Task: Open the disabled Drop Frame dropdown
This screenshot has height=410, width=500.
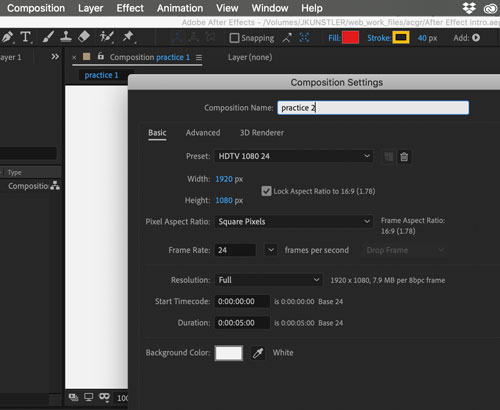Action: click(x=404, y=250)
